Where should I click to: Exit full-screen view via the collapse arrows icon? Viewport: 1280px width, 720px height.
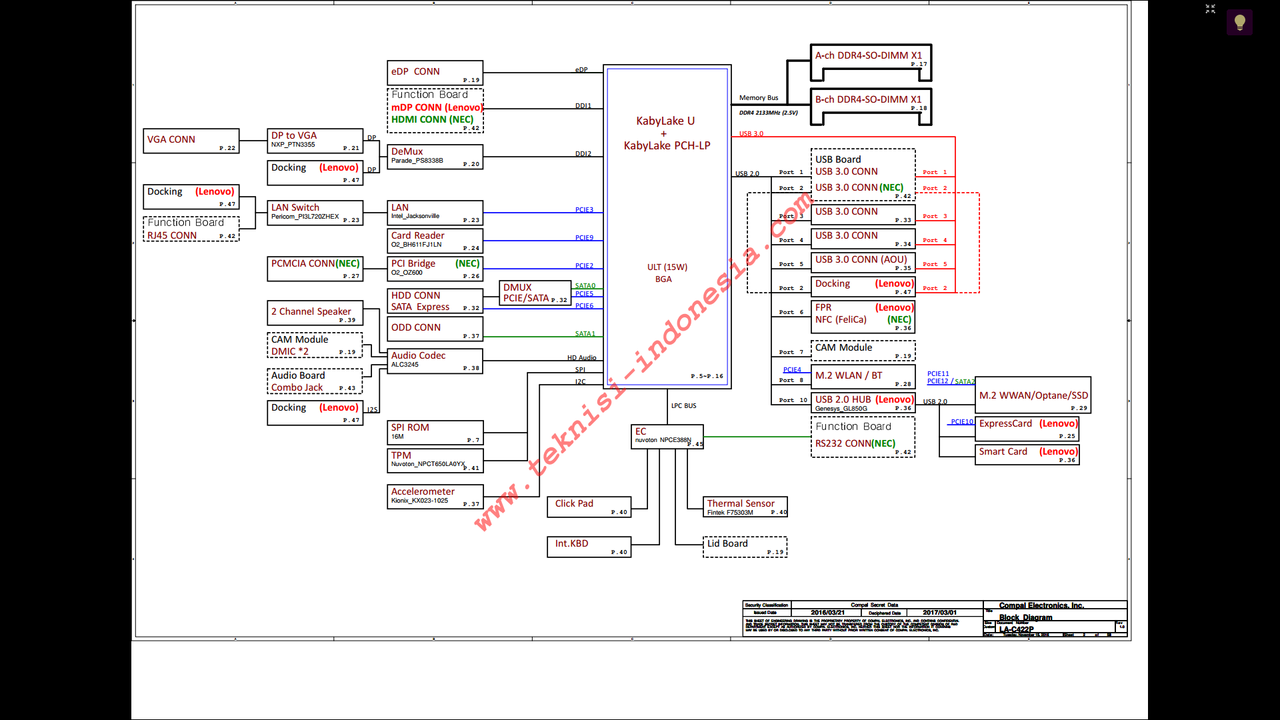pos(1210,9)
